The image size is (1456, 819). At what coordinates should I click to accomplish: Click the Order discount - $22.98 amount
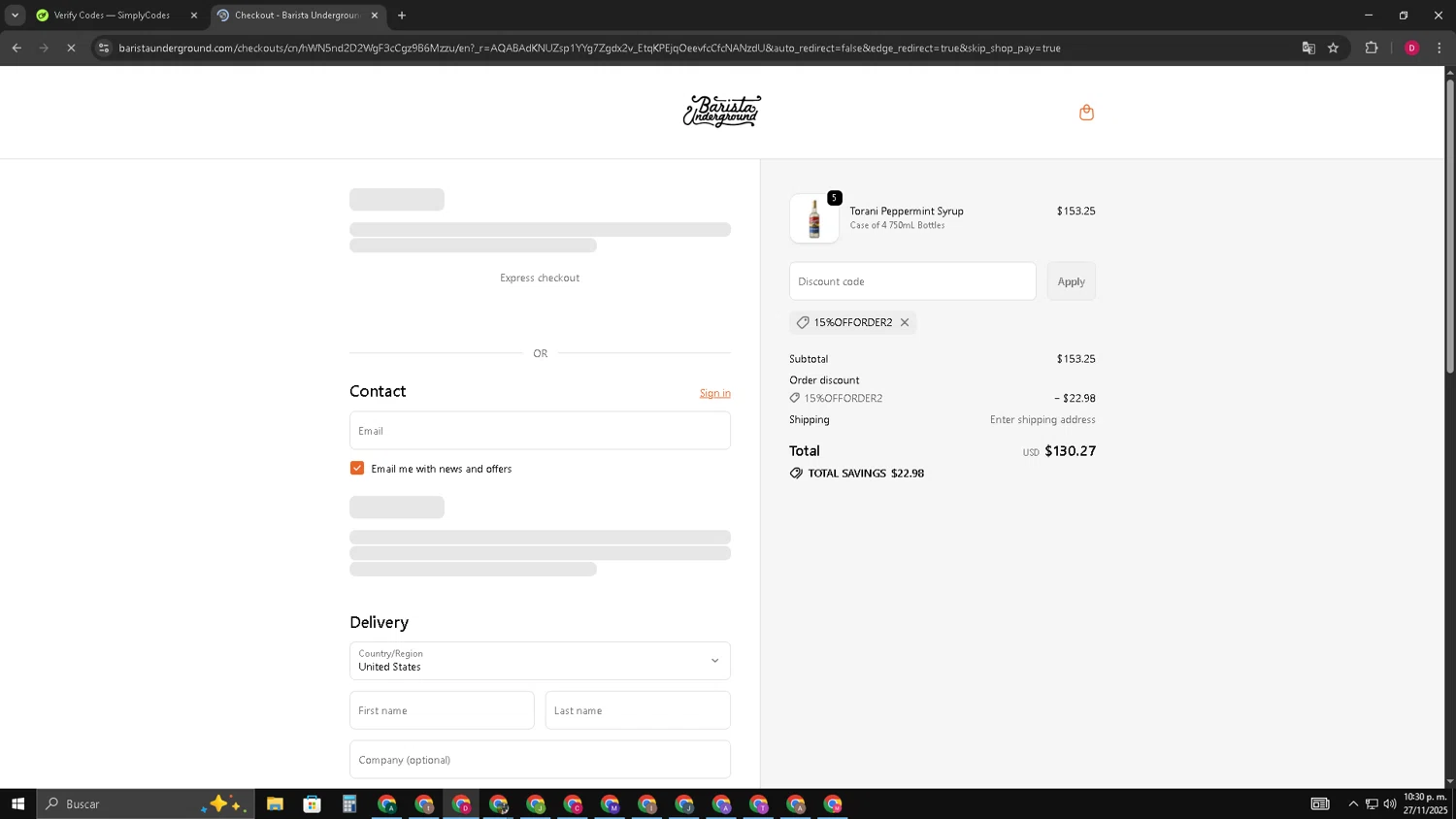click(1075, 398)
